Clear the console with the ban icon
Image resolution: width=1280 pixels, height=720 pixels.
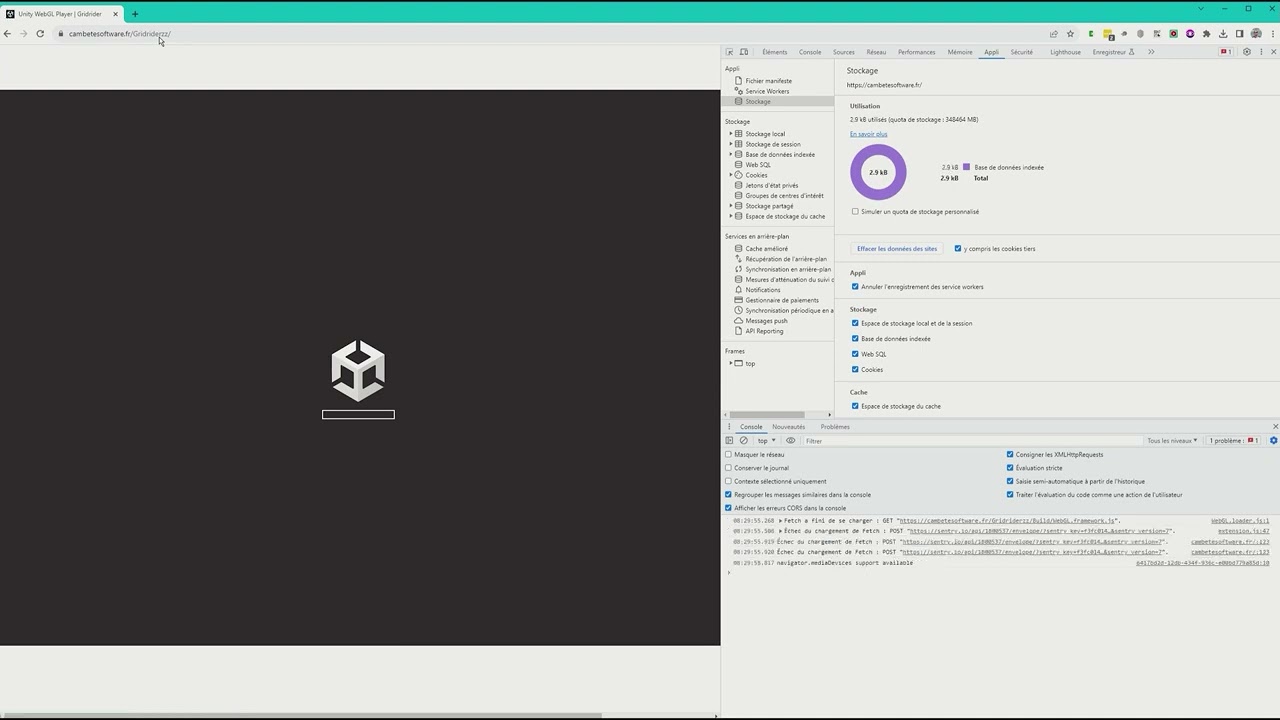tap(743, 440)
